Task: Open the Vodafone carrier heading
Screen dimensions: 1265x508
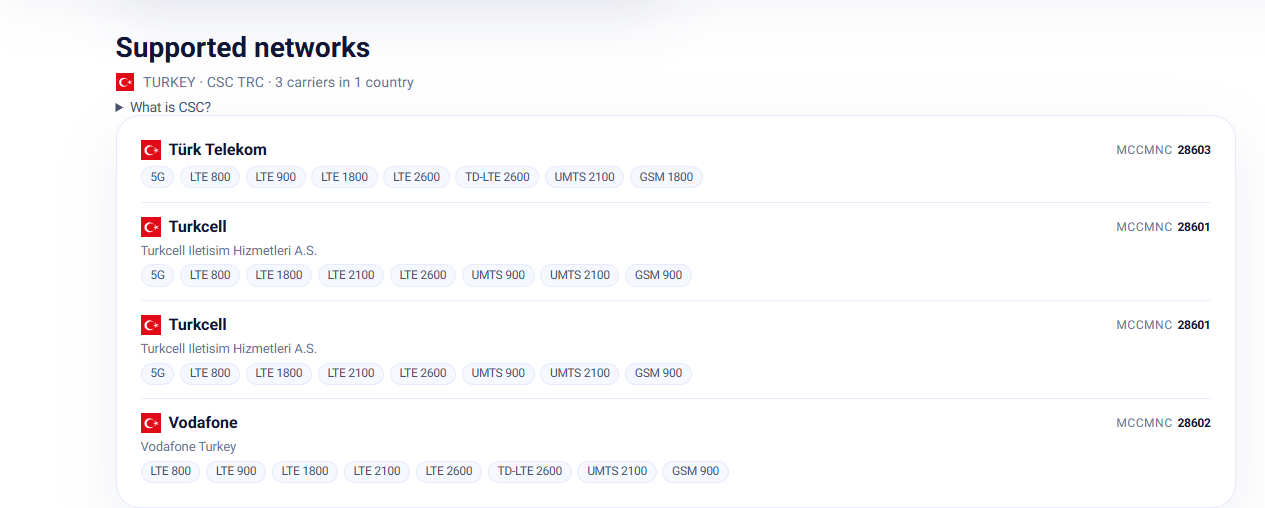Action: 203,422
